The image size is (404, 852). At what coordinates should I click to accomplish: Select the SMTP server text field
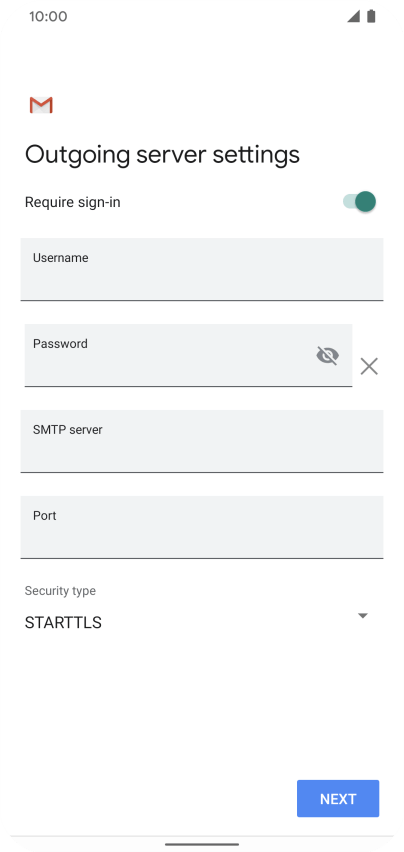(202, 441)
